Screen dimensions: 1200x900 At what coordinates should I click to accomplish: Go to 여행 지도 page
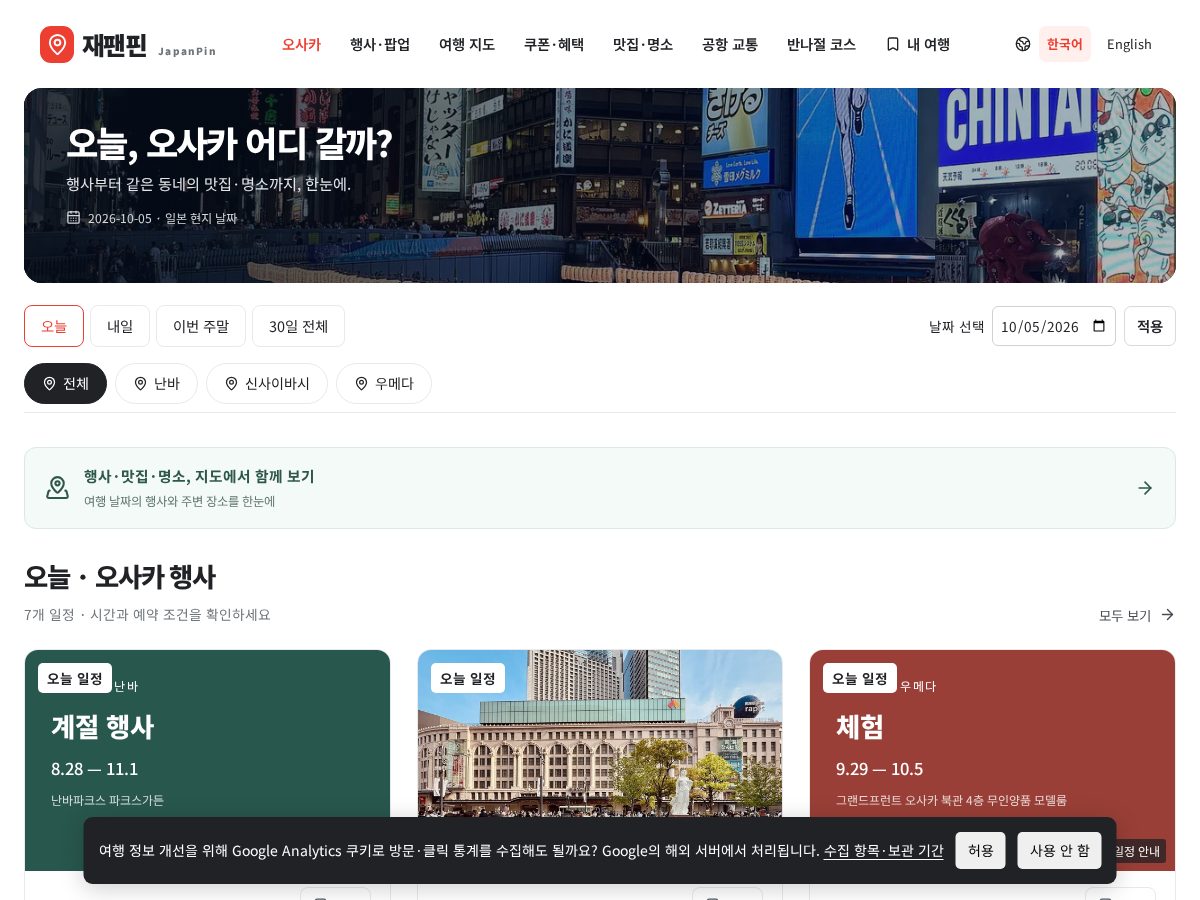coord(467,44)
